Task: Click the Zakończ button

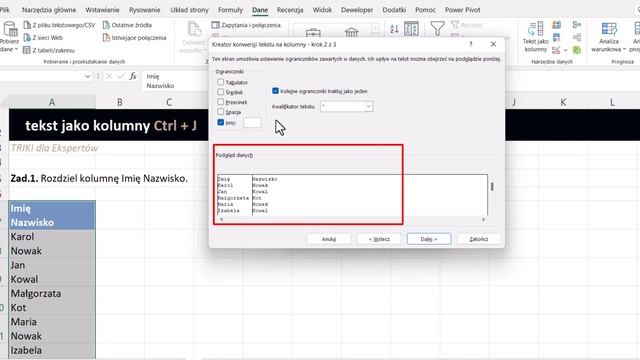Action: pyautogui.click(x=479, y=239)
